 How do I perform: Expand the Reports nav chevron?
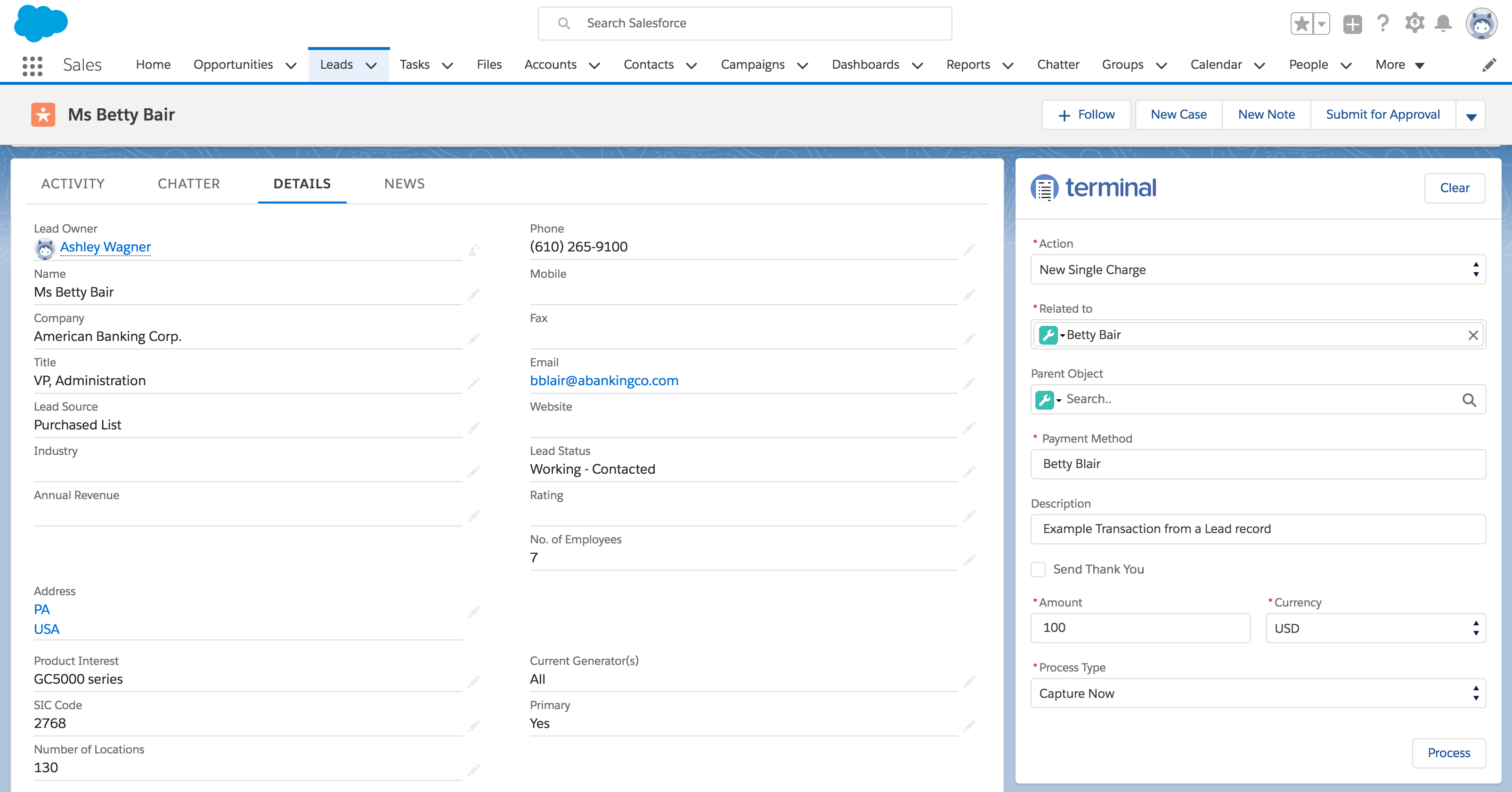(1008, 66)
